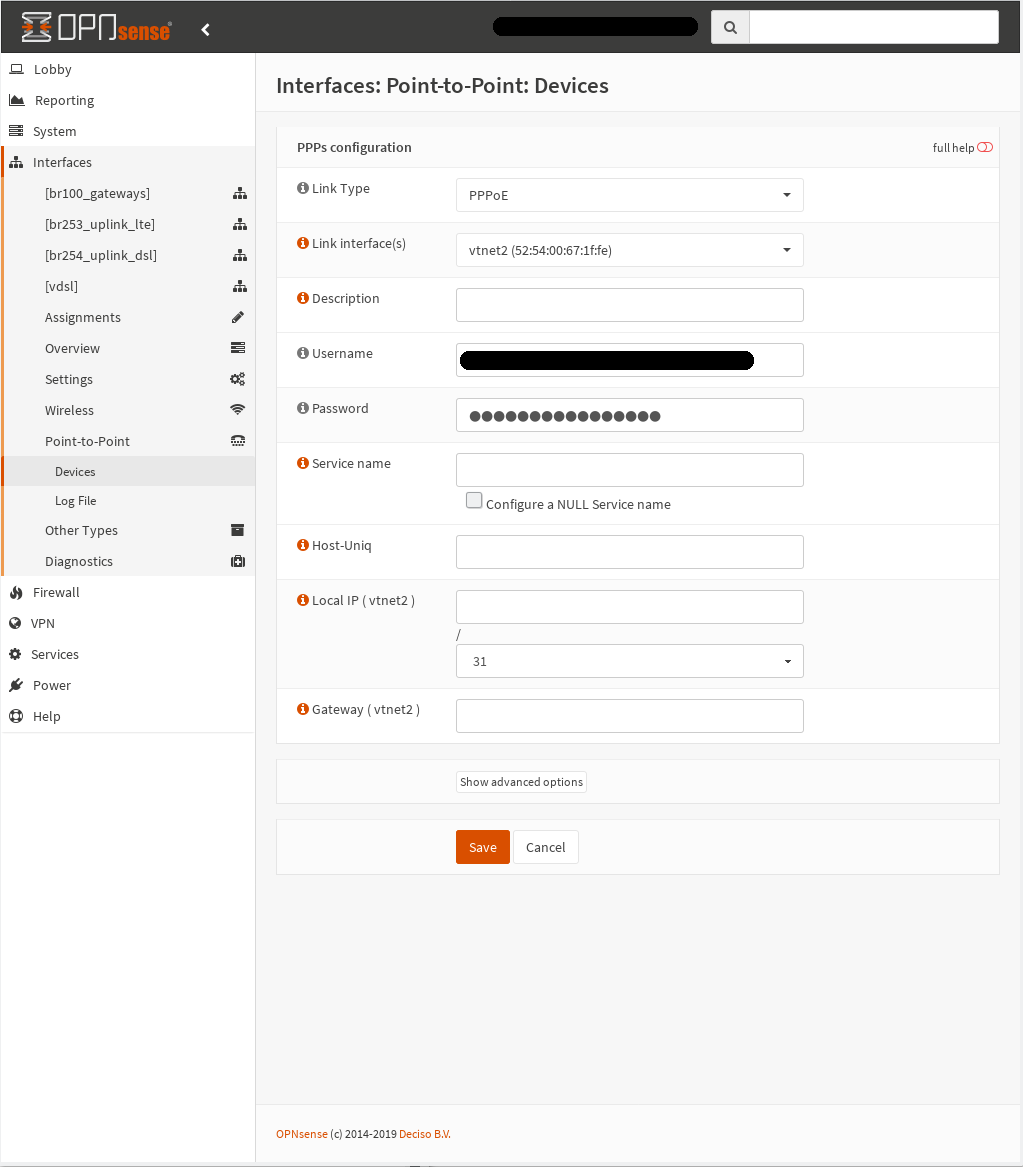Click the Reporting chart icon
Viewport: 1023px width, 1167px height.
(x=17, y=100)
